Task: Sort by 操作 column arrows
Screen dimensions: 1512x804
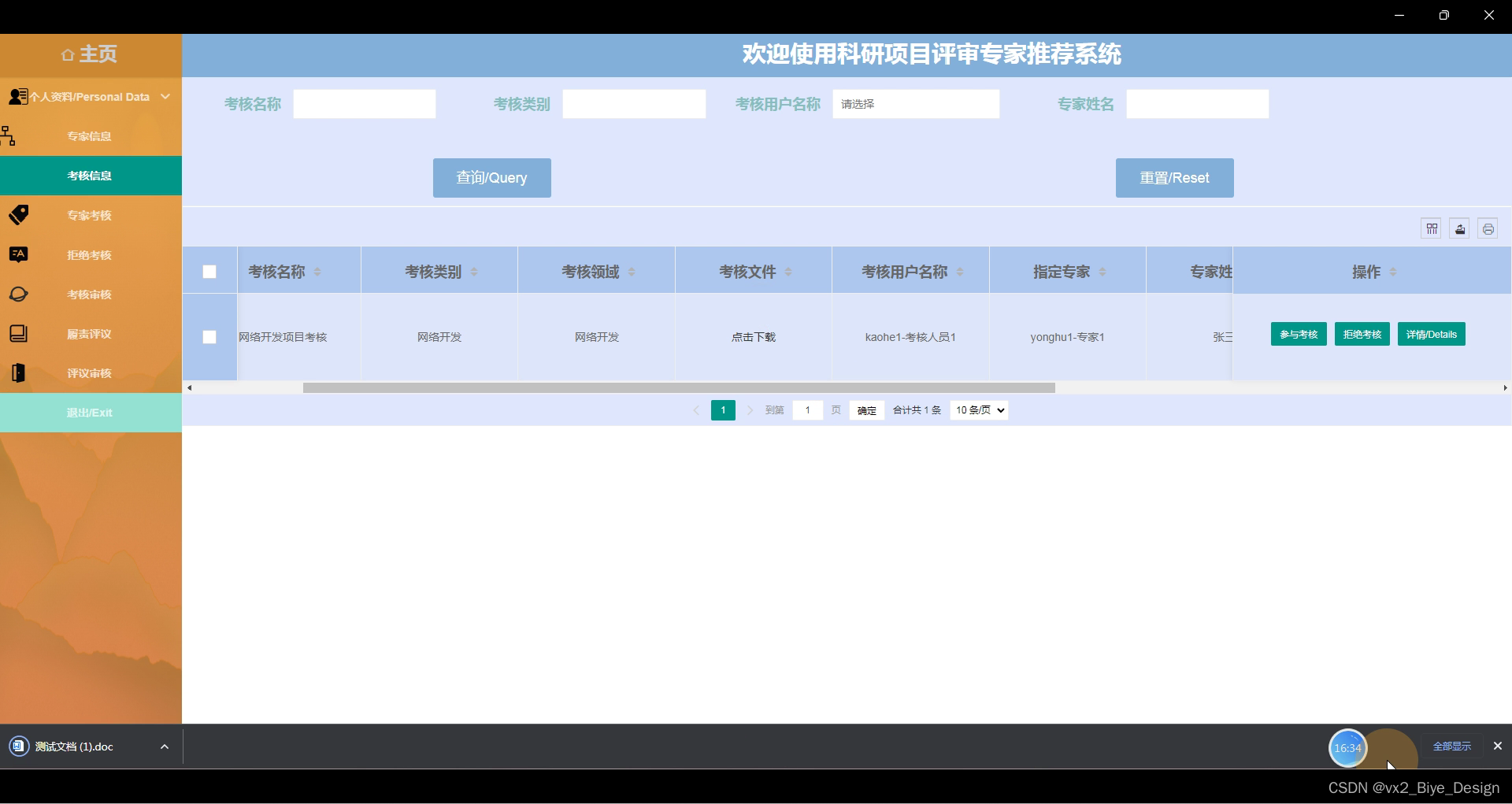Action: [1393, 272]
